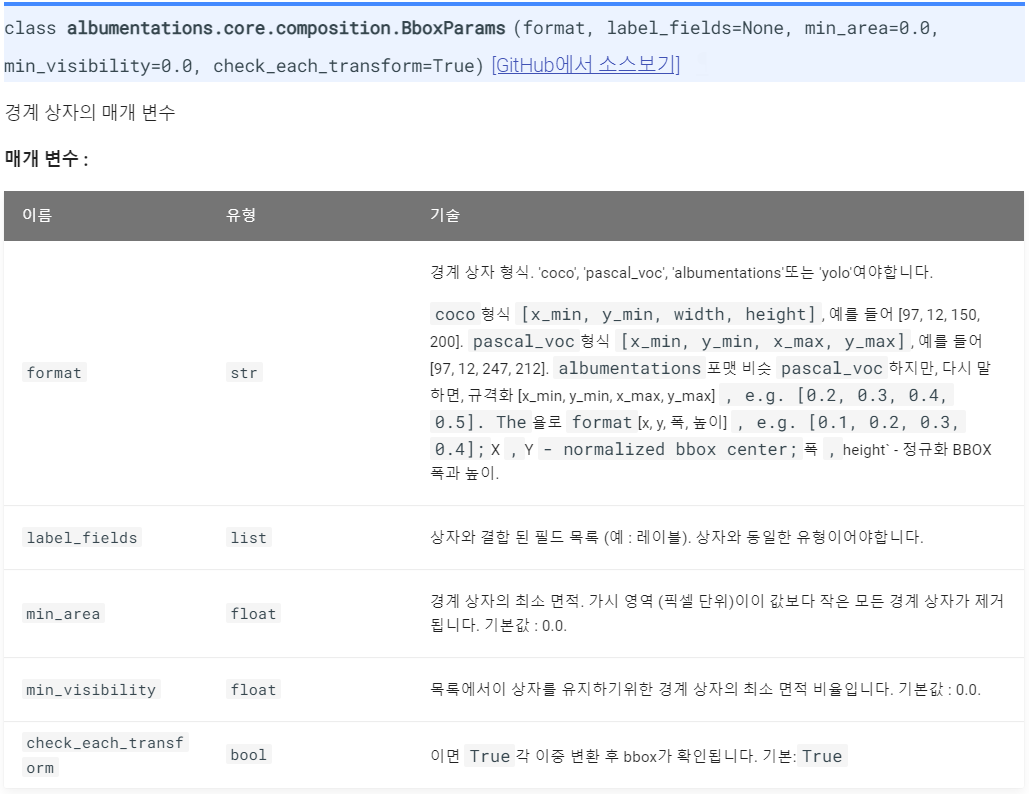Click the float type in min_area row
Screen dimensions: 1029x794
pyautogui.click(x=253, y=614)
